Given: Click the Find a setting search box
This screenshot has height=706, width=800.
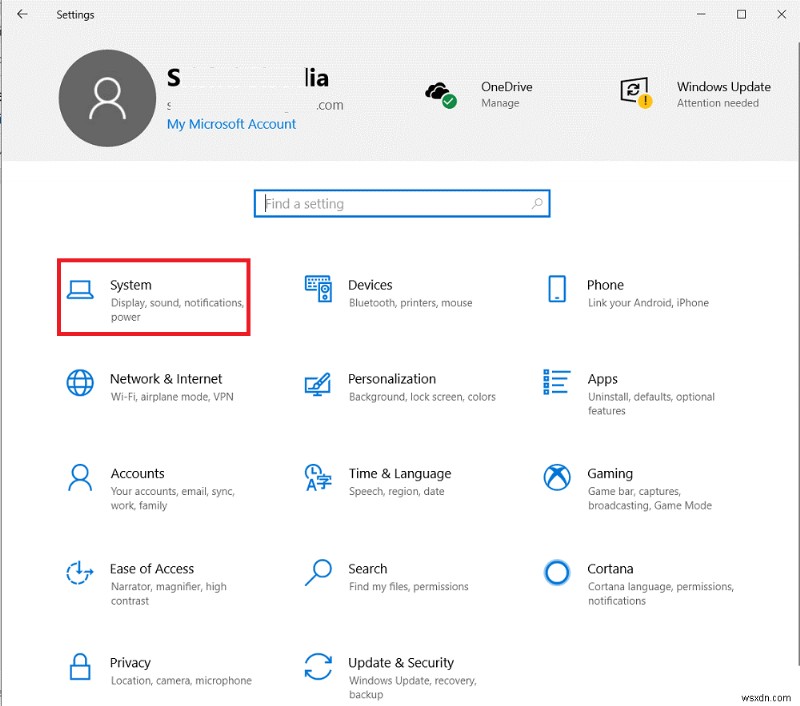Looking at the screenshot, I should click(401, 203).
